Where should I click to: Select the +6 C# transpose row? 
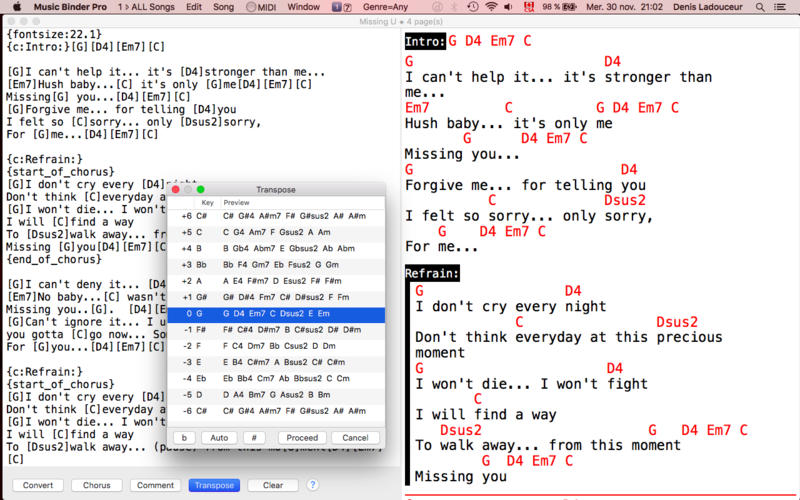tap(276, 216)
